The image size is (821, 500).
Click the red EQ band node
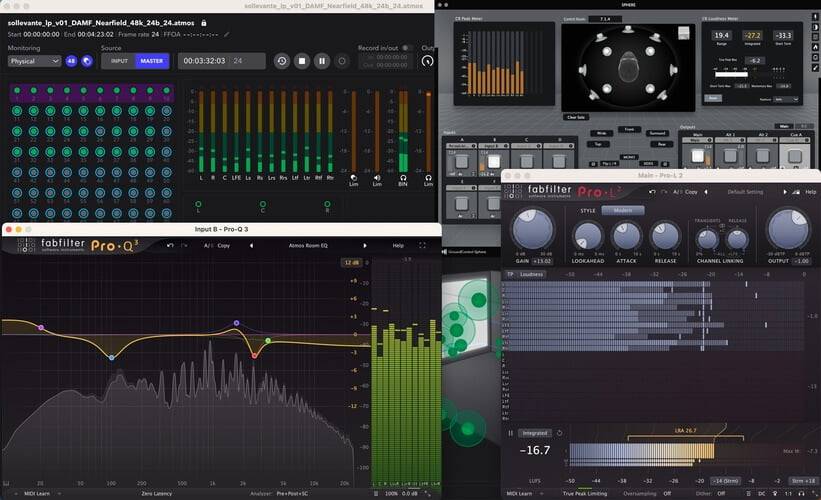tap(254, 356)
